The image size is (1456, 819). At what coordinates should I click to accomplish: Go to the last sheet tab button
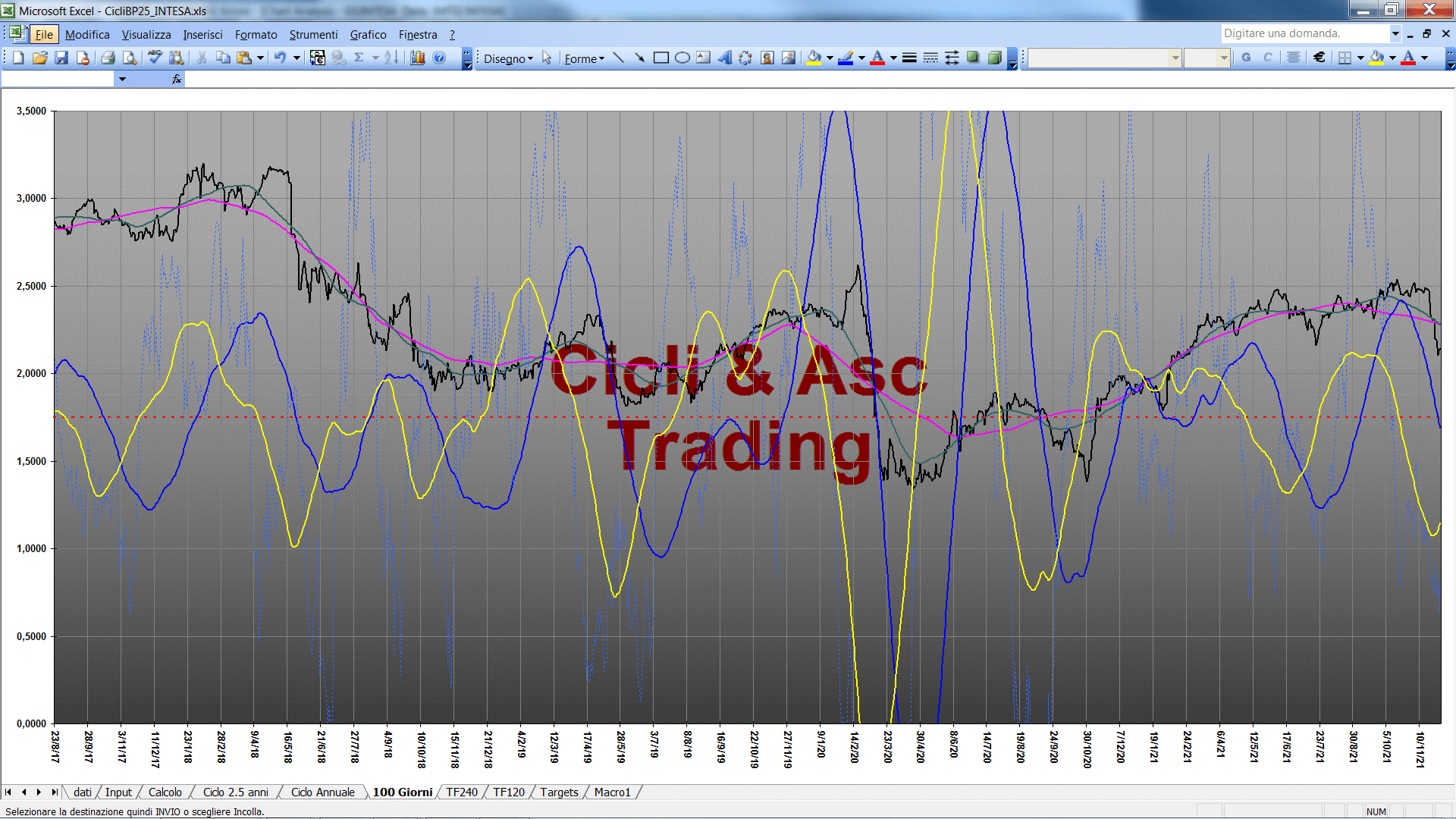point(54,792)
